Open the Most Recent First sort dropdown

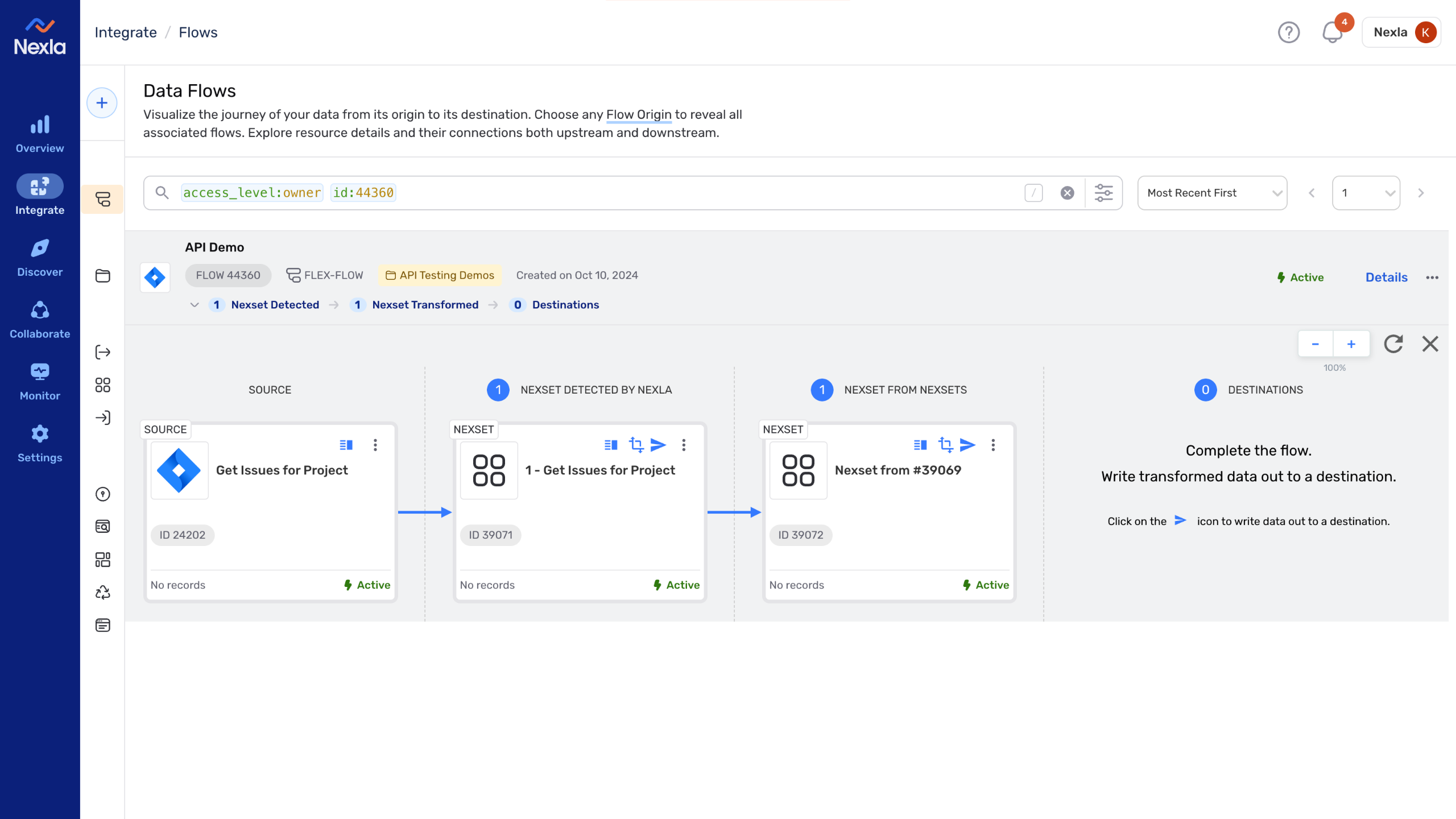pyautogui.click(x=1212, y=193)
